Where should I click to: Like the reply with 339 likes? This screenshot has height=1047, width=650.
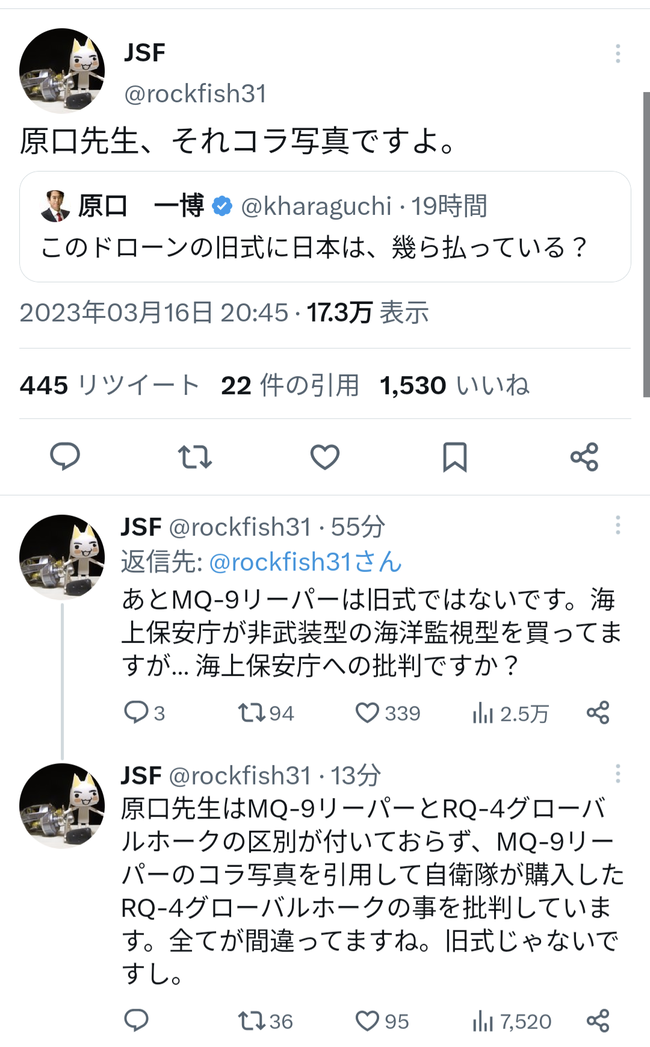pyautogui.click(x=387, y=712)
